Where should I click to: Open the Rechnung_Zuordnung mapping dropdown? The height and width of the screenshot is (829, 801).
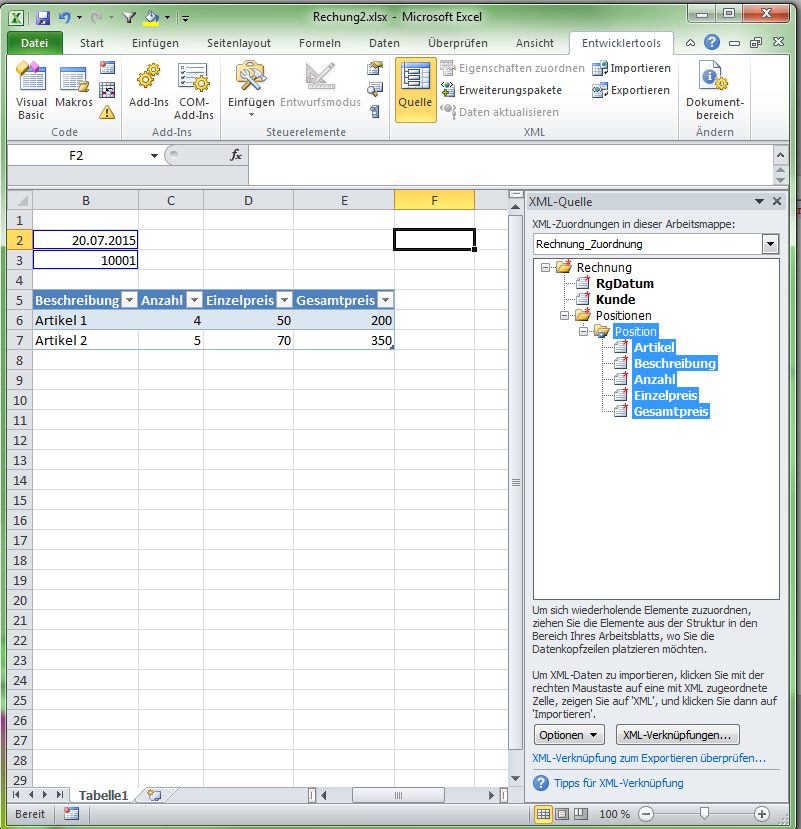768,243
